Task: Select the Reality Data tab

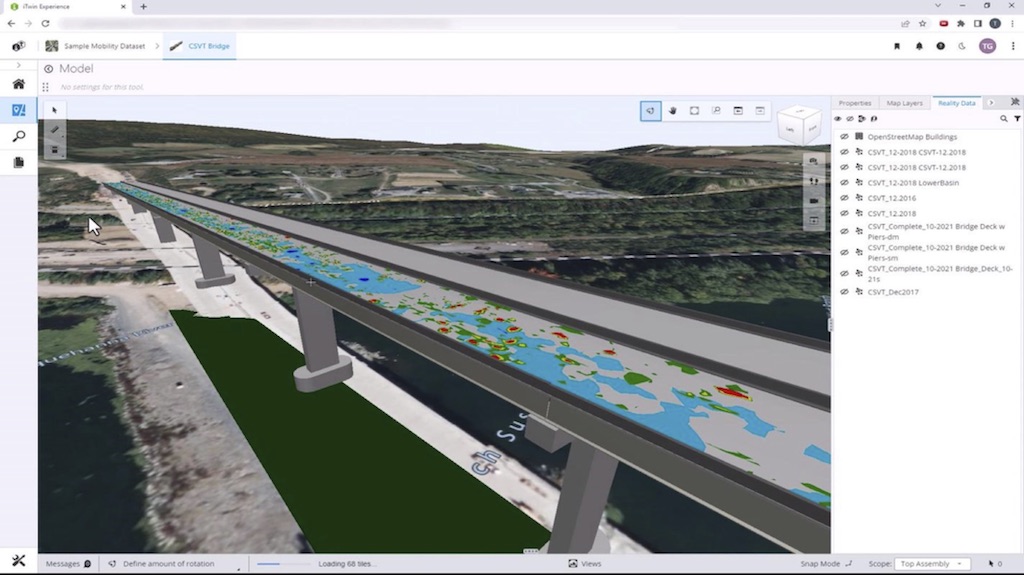Action: pos(957,103)
